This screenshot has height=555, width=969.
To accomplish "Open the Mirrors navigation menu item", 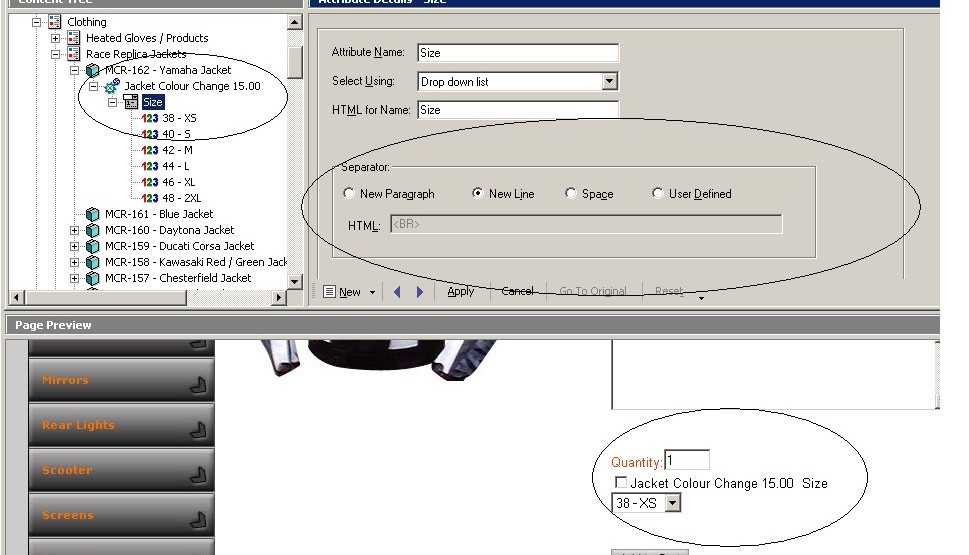I will [121, 380].
